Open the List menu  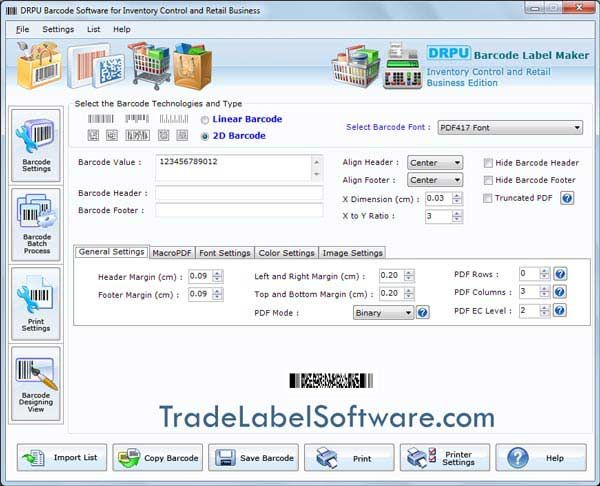point(93,29)
